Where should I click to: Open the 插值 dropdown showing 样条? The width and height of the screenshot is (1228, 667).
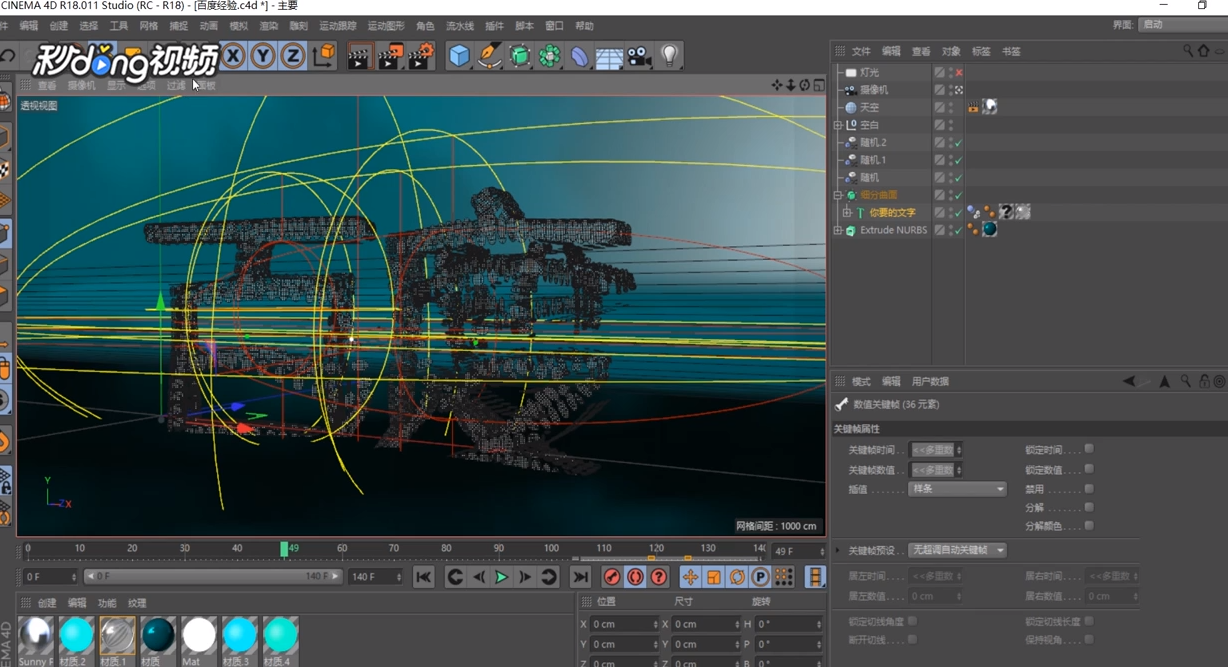[957, 489]
